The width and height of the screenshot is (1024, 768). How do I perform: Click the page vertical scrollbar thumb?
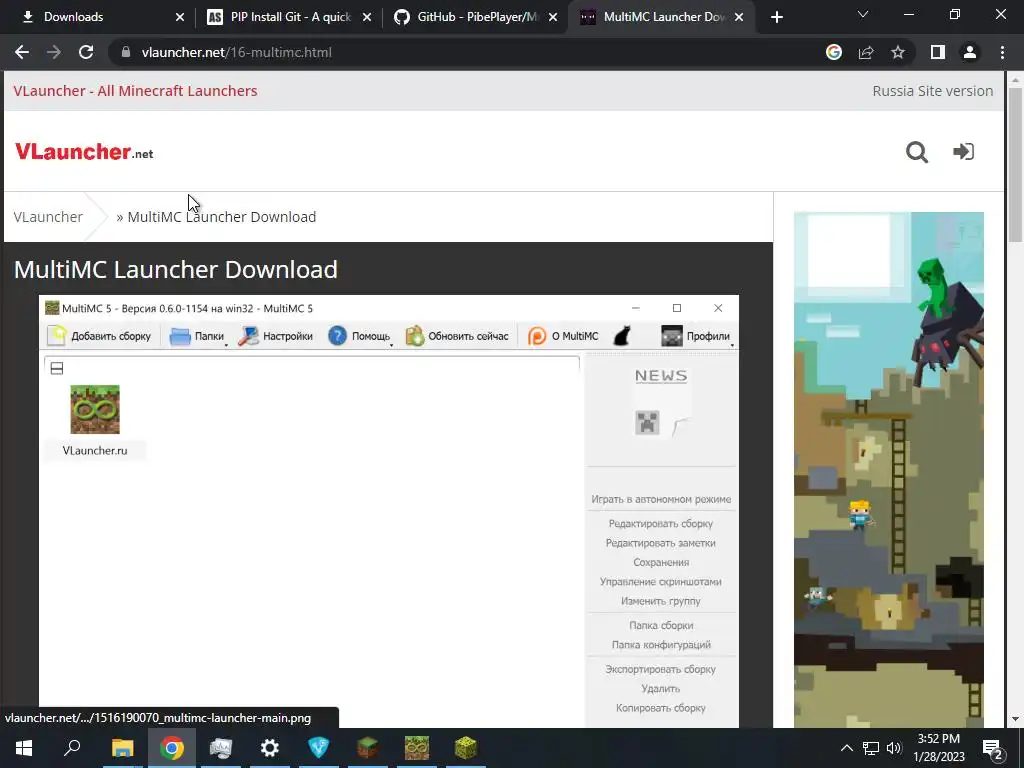pyautogui.click(x=1014, y=163)
